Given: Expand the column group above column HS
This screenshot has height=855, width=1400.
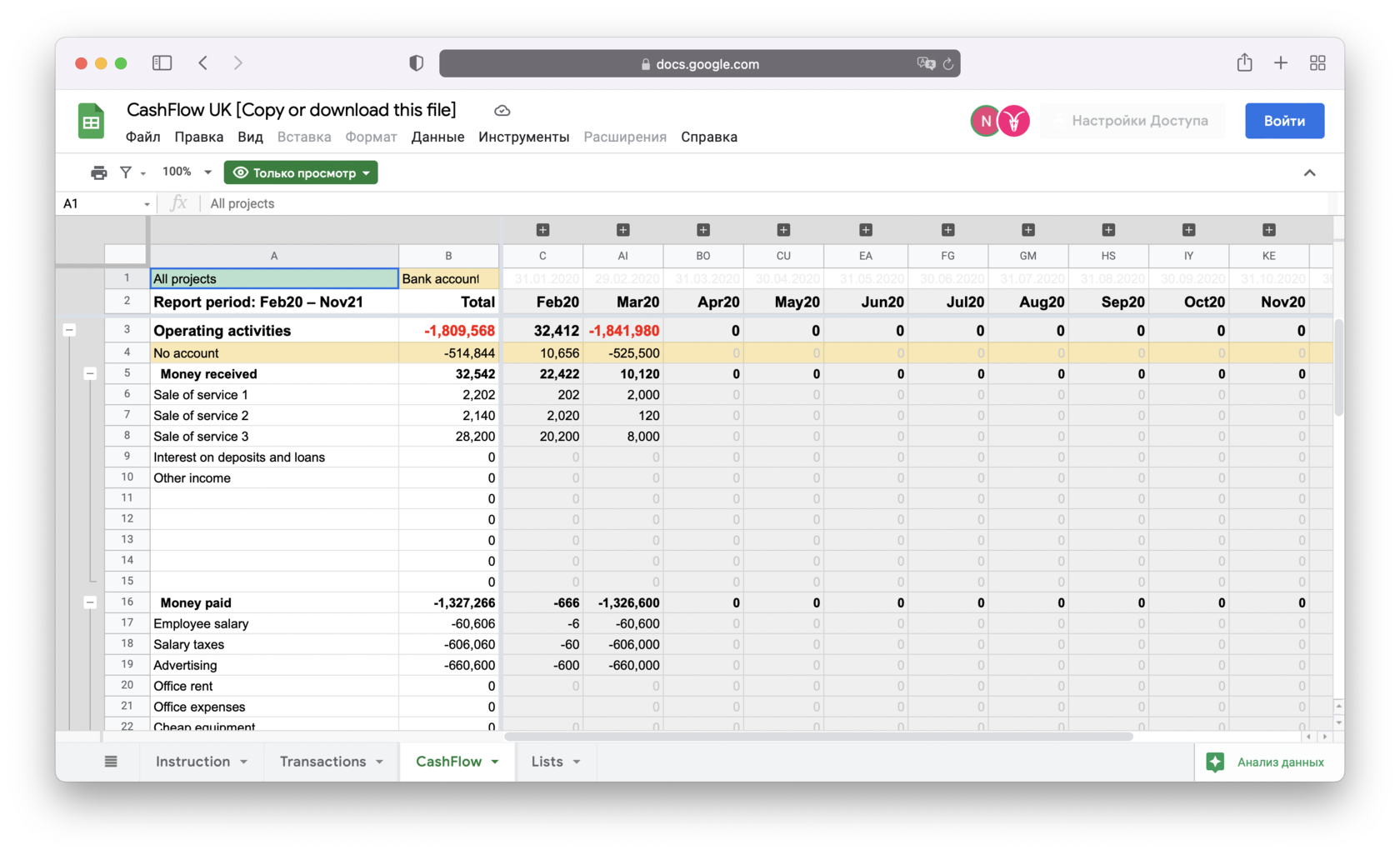Looking at the screenshot, I should [x=1108, y=230].
